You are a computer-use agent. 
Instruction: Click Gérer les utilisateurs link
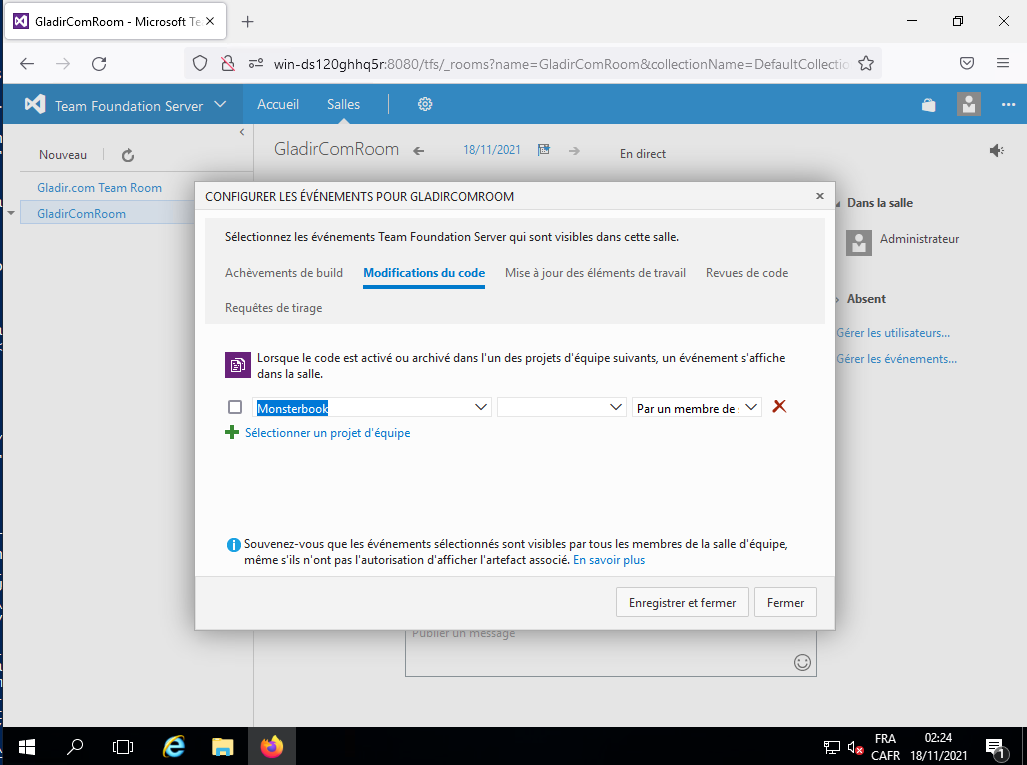[893, 333]
